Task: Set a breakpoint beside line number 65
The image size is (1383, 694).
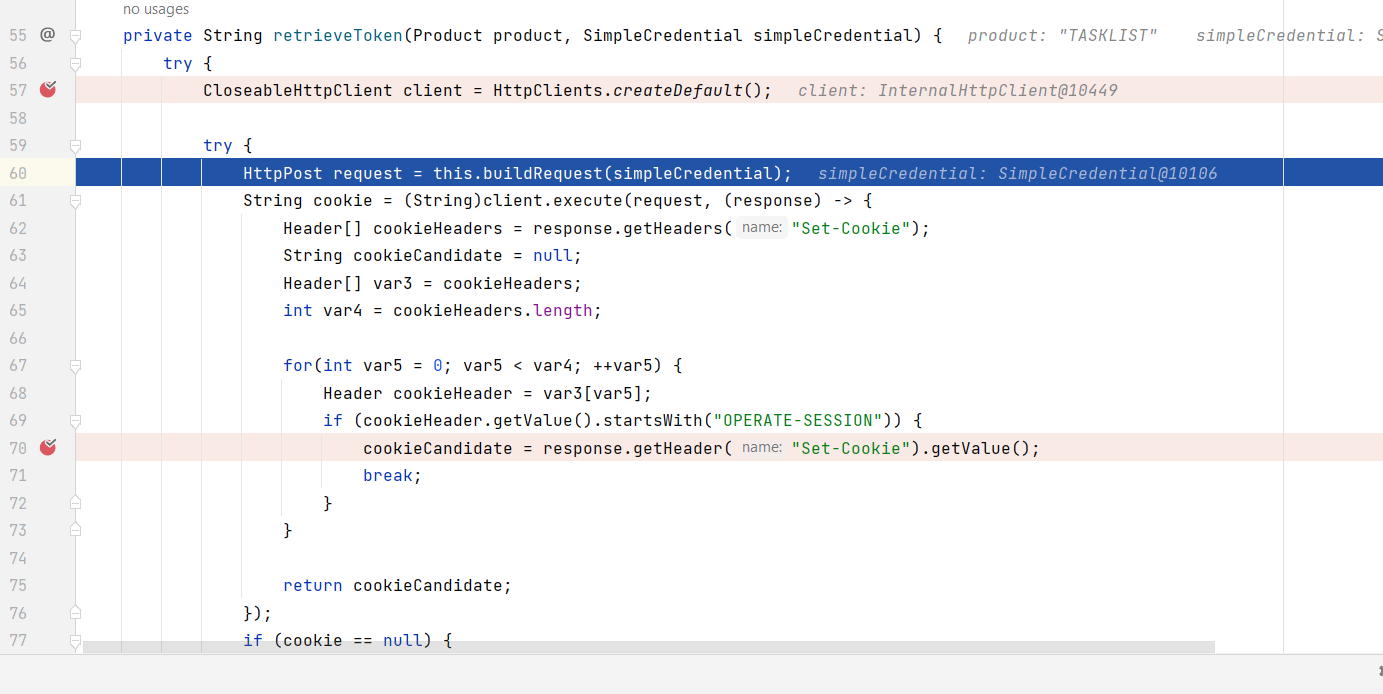Action: (x=47, y=310)
